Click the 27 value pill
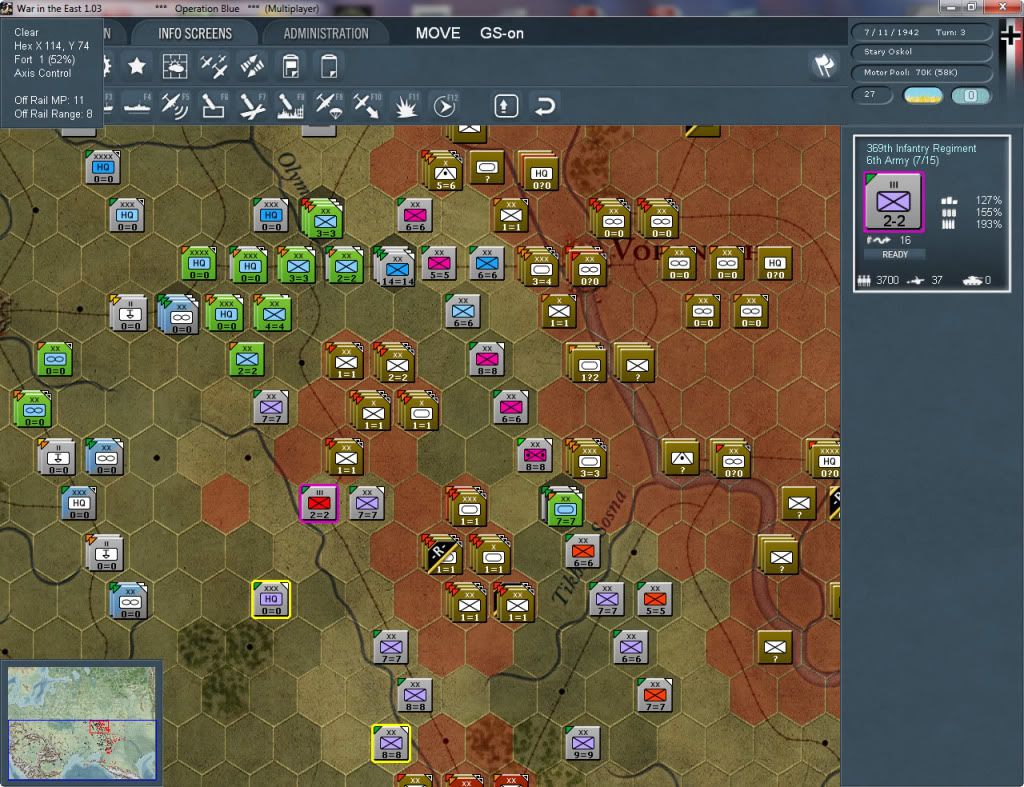Viewport: 1024px width, 787px height. pos(872,95)
